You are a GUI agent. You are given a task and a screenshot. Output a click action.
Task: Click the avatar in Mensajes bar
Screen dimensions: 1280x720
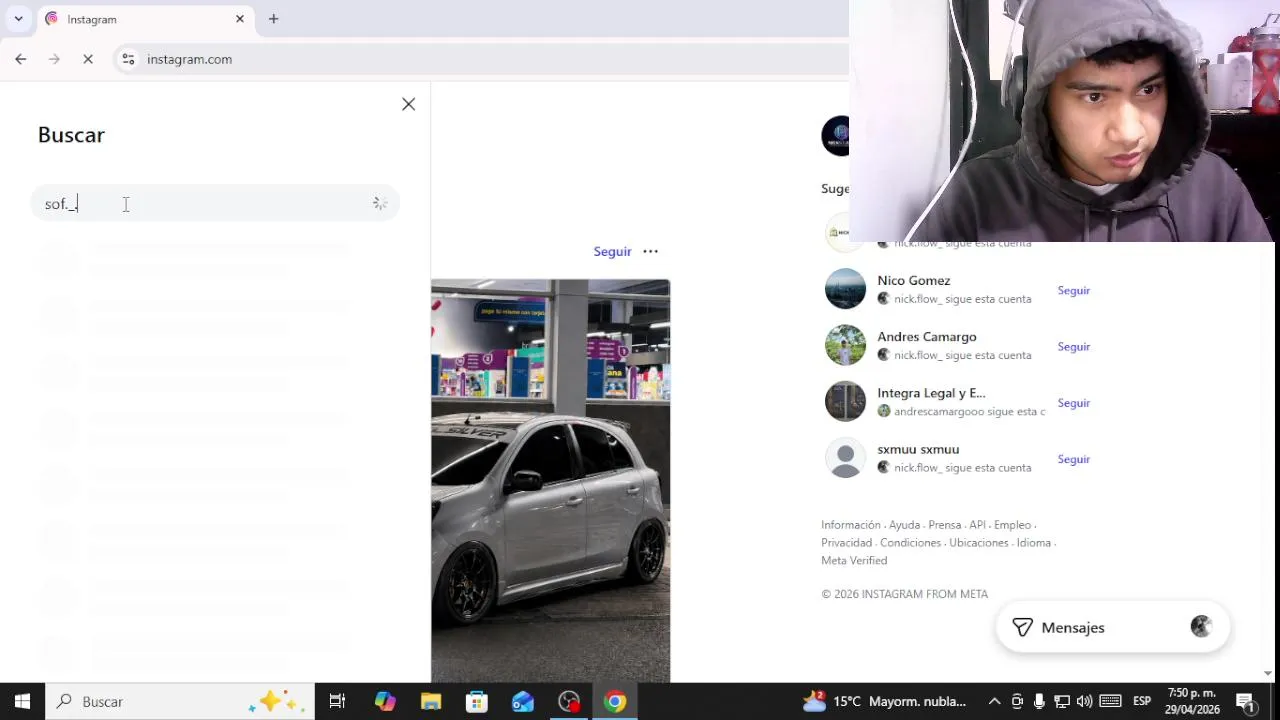[1201, 627]
